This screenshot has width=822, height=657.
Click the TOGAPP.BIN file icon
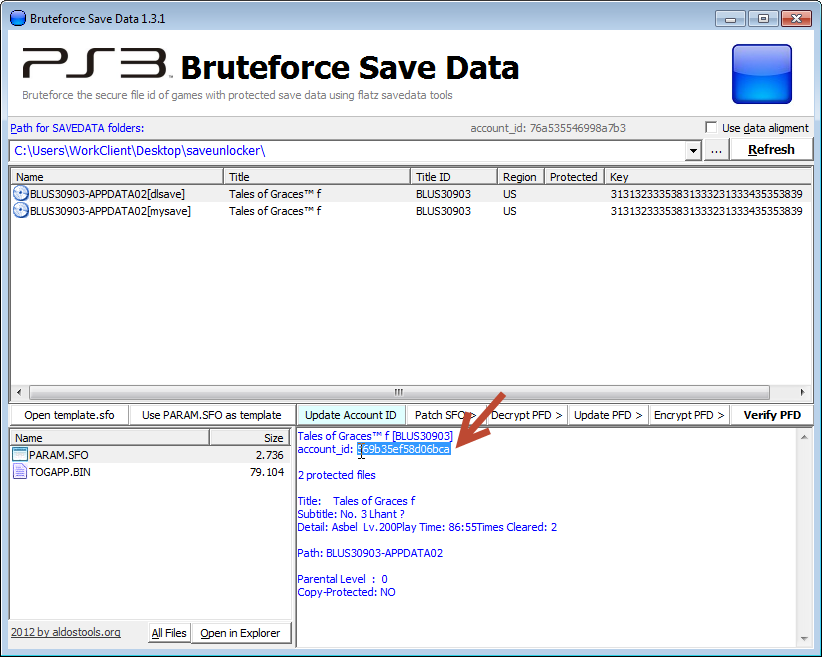[x=20, y=472]
